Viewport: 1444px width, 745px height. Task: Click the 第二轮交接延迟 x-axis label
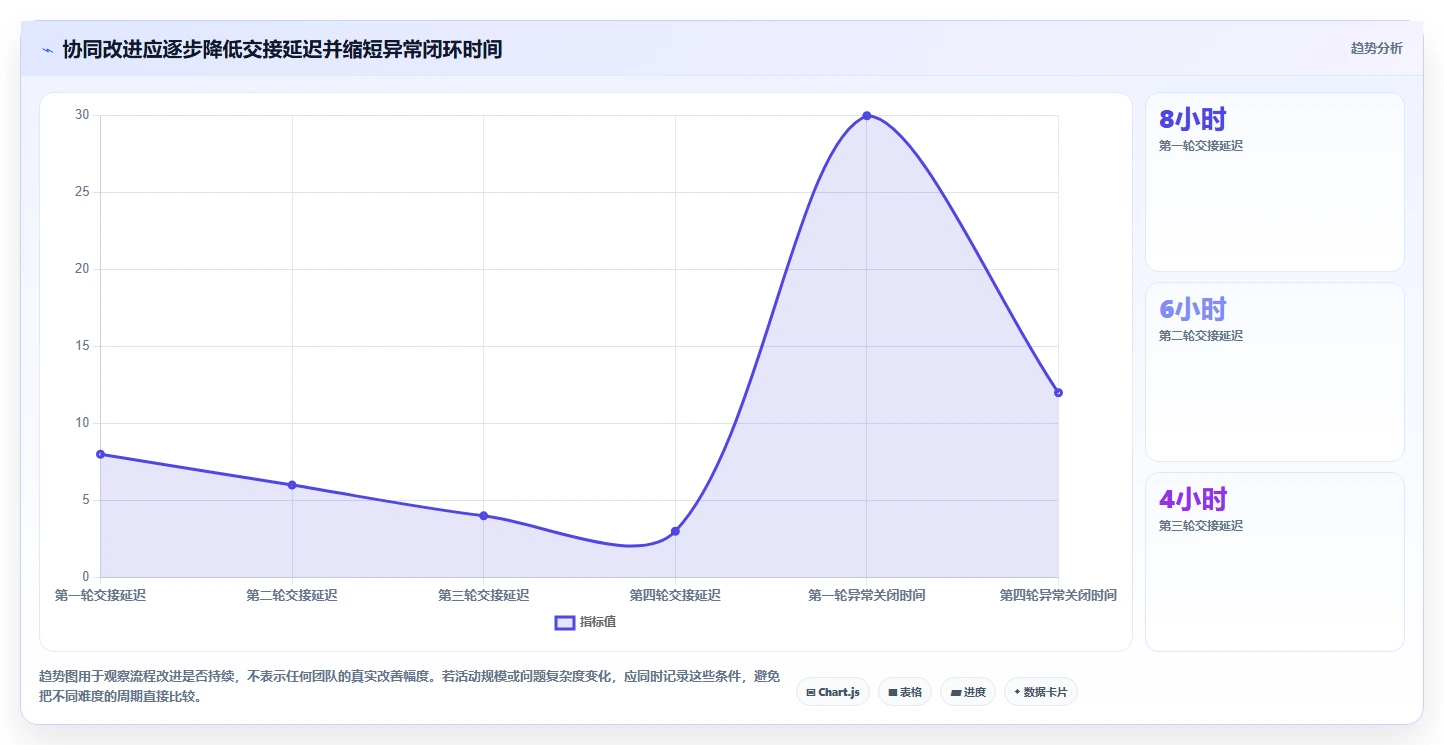tap(292, 595)
